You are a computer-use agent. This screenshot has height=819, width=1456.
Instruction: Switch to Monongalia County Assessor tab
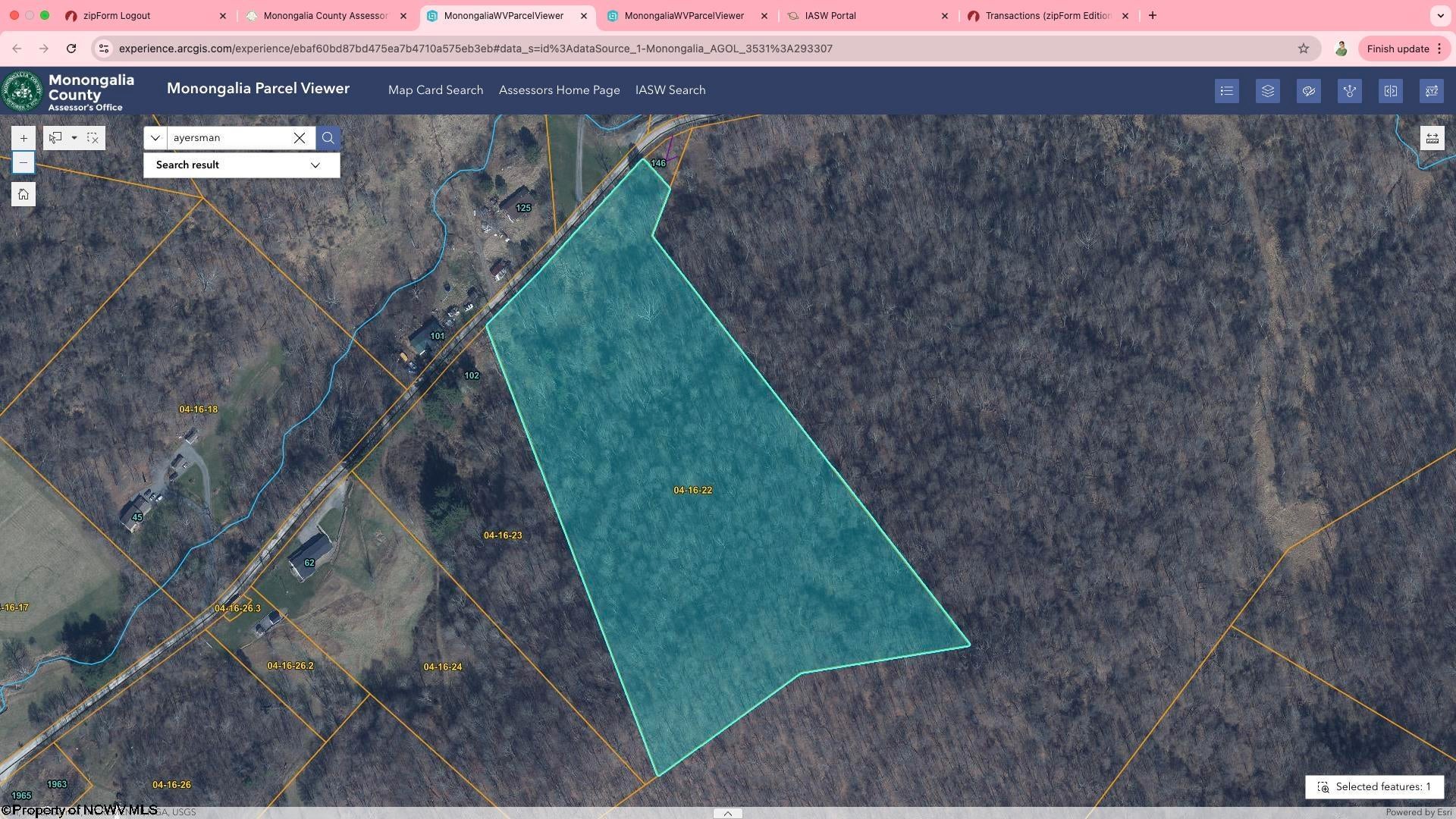coord(325,16)
